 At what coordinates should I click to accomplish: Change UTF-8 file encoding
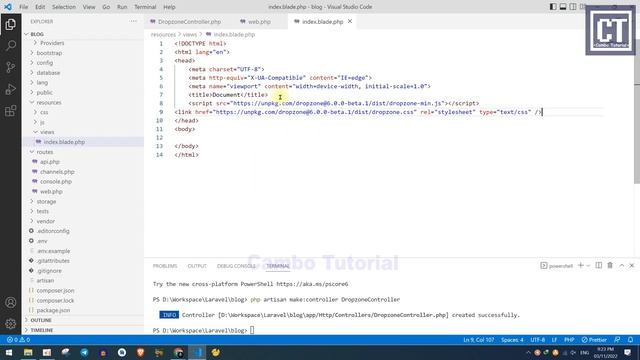[538, 340]
